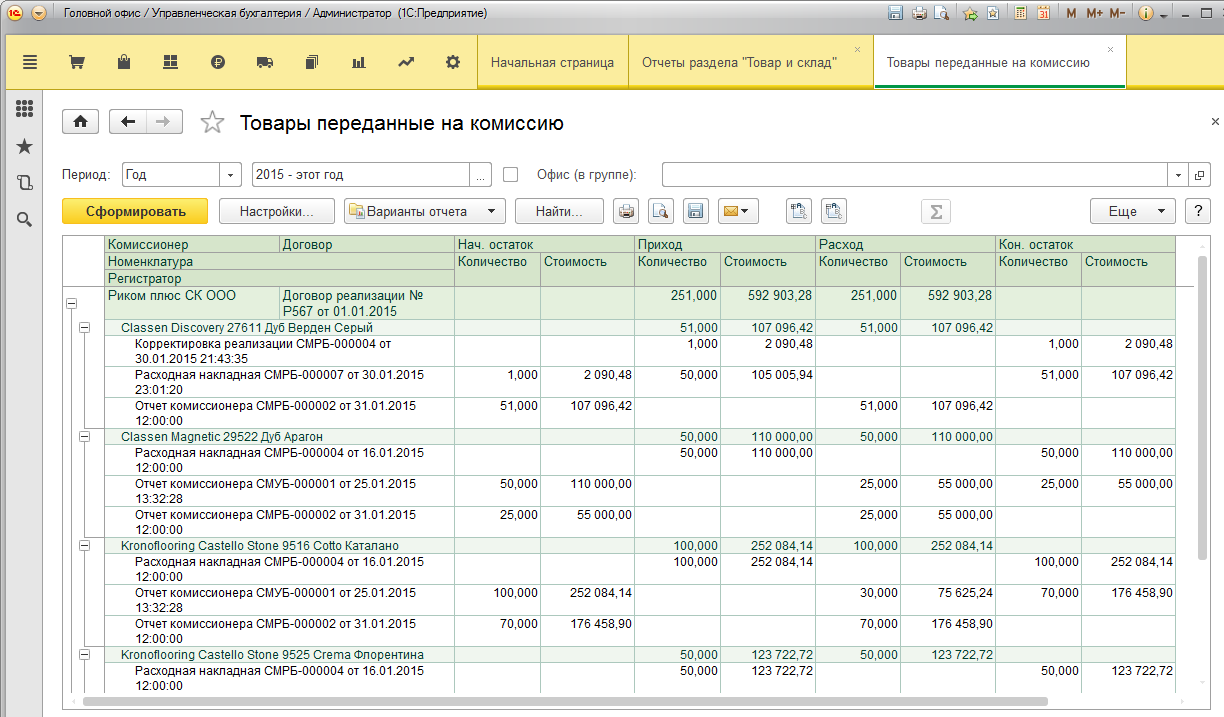Viewport: 1224px width, 717px height.
Task: Open print preview in the report toolbar
Action: click(x=660, y=211)
